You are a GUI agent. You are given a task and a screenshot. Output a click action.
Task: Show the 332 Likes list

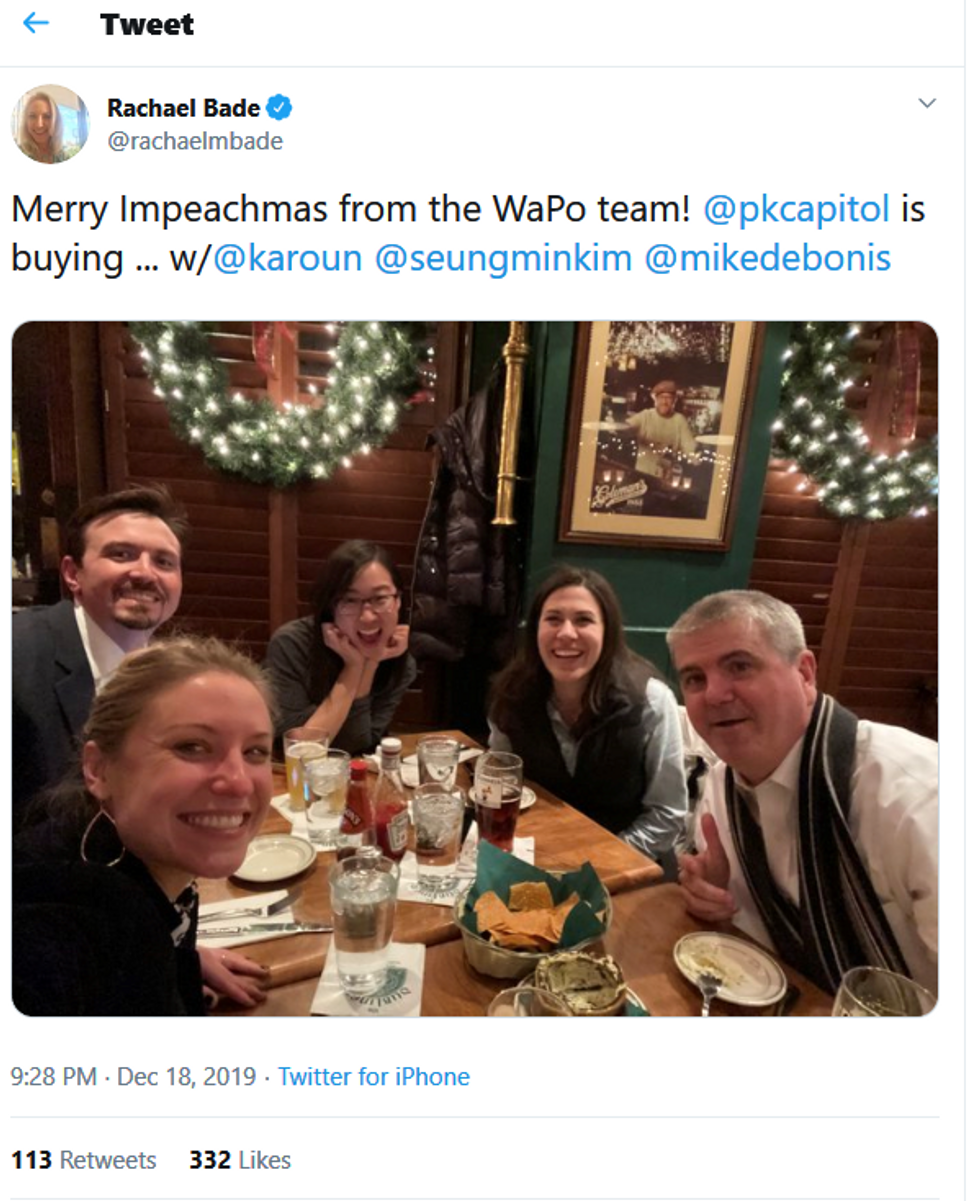240,1160
